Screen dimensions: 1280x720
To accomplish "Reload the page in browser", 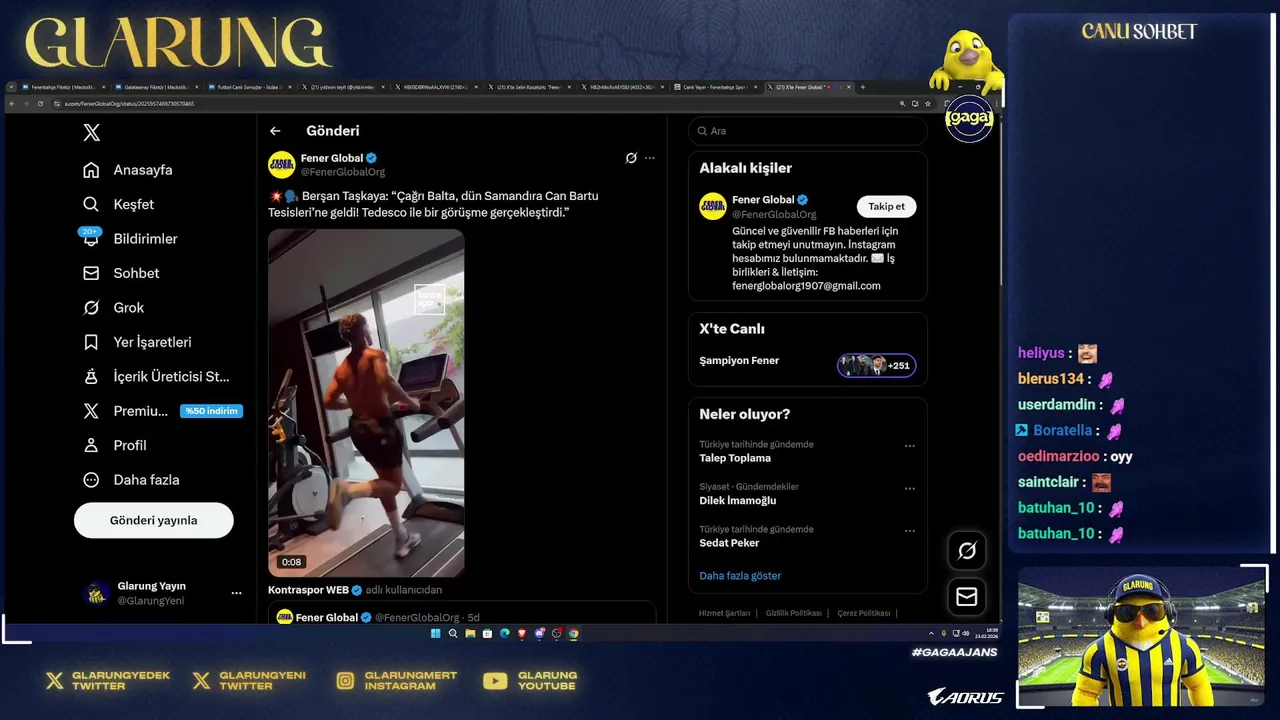I will pos(40,104).
